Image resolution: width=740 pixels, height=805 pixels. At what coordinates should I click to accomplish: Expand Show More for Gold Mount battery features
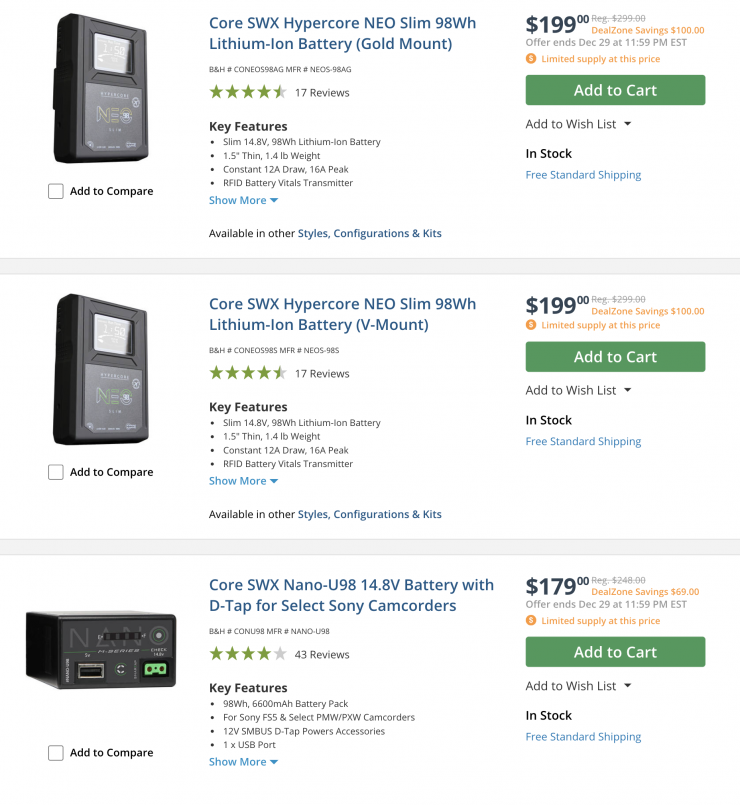[243, 200]
